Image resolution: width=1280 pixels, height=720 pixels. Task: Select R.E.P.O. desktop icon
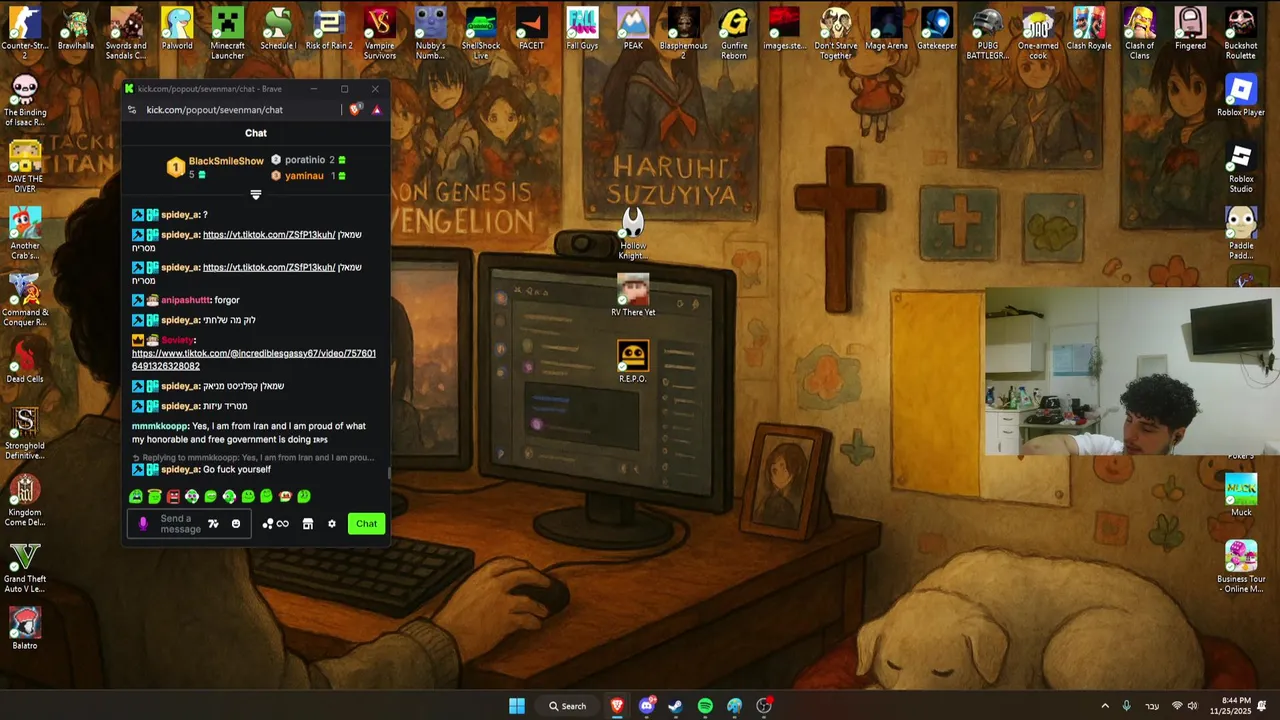click(x=633, y=362)
